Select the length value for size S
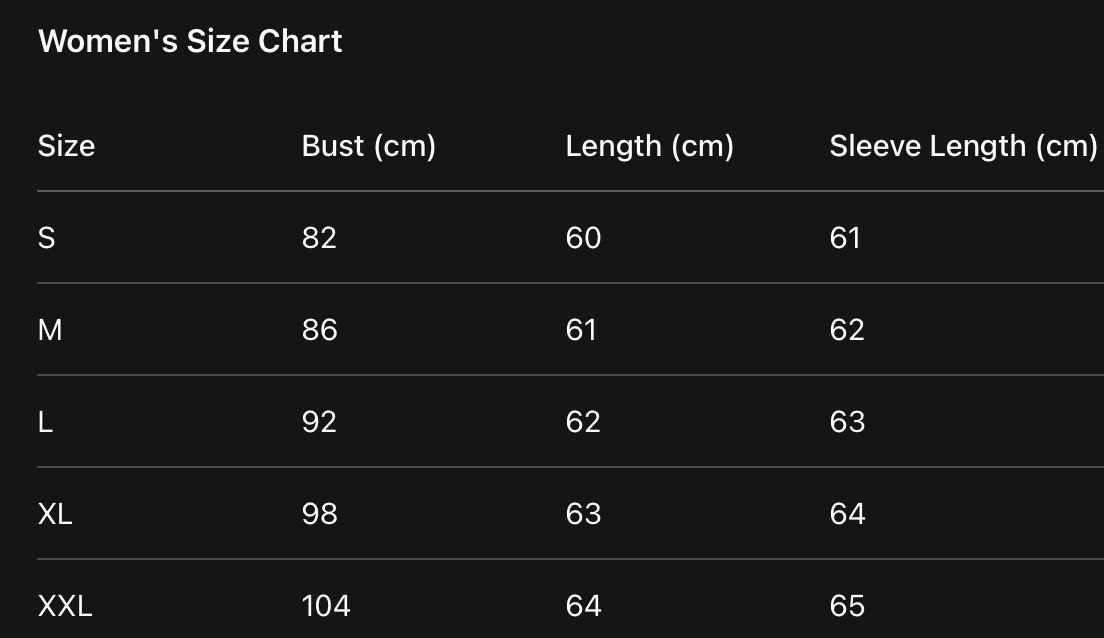Screen dimensions: 1104x638 click(583, 238)
